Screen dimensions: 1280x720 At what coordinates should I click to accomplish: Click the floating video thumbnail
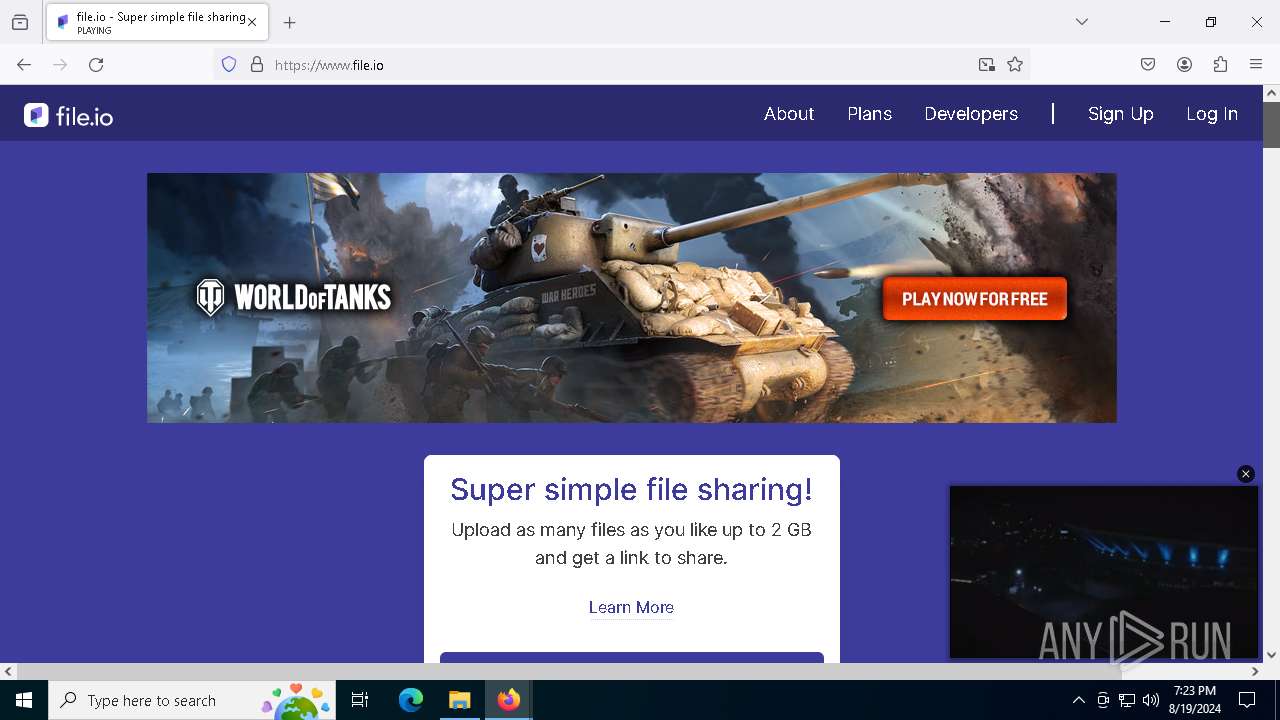point(1103,572)
